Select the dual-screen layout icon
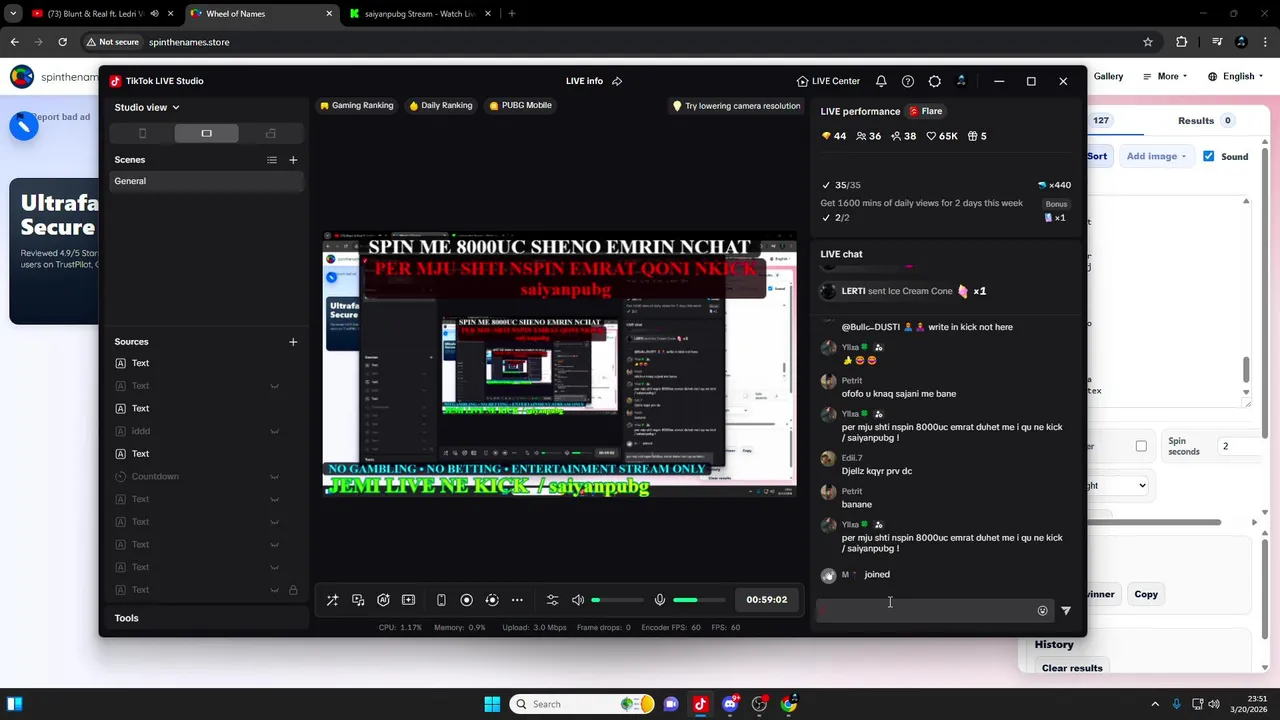This screenshot has height=720, width=1280. click(270, 133)
